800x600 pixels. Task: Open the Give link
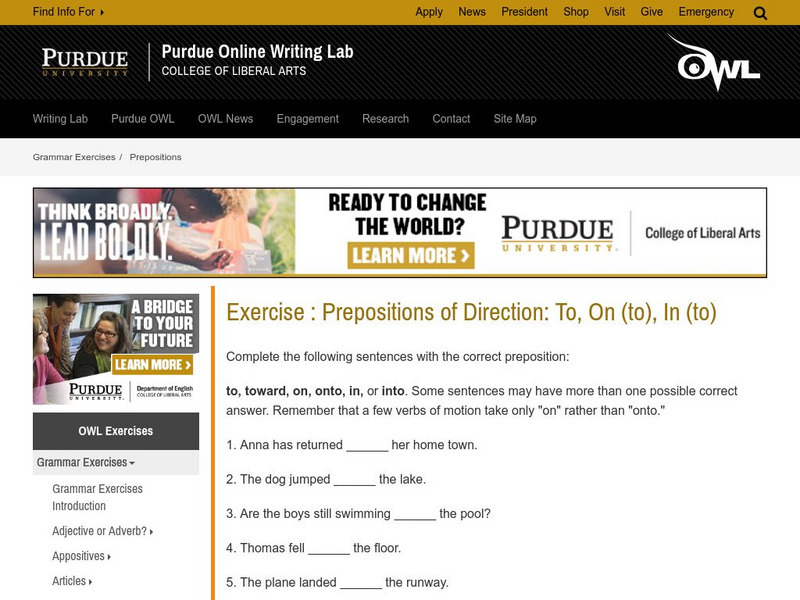click(x=652, y=12)
